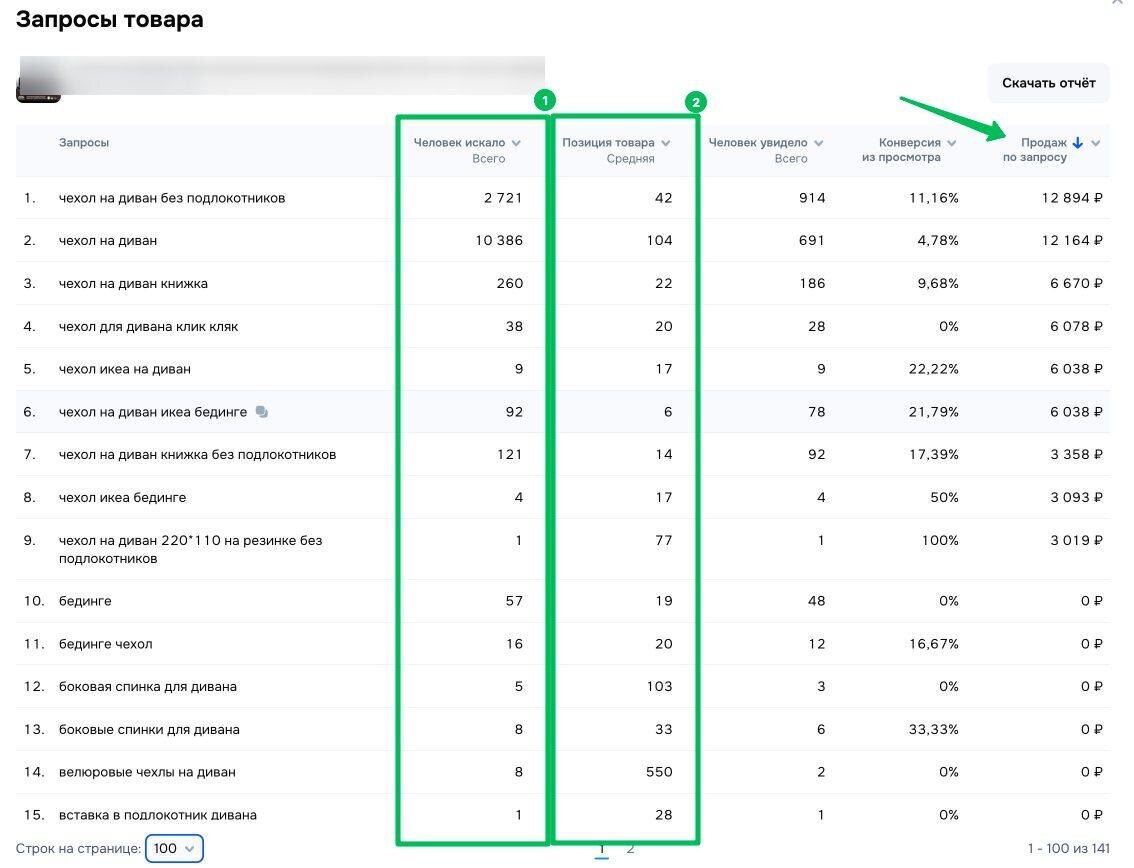Viewport: 1134px width, 868px height.
Task: Click the 'Конверсия' header label
Action: tap(910, 142)
